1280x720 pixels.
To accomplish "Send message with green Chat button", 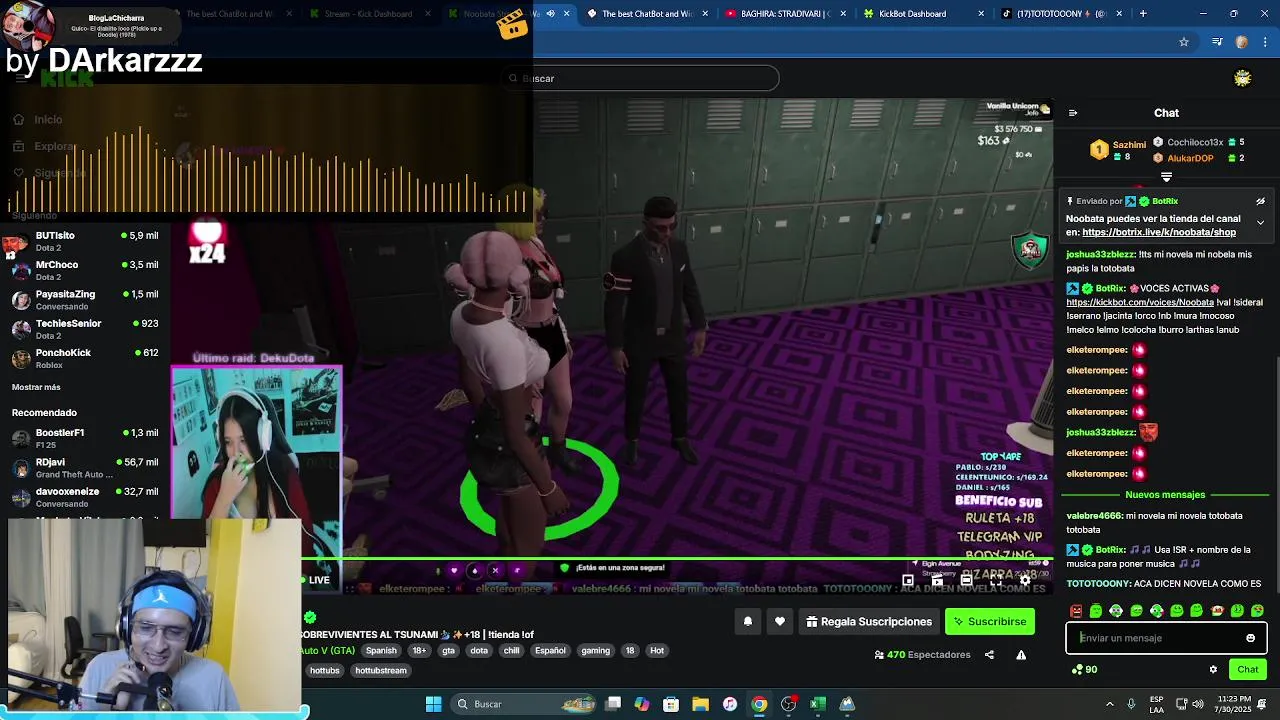I will (1247, 670).
